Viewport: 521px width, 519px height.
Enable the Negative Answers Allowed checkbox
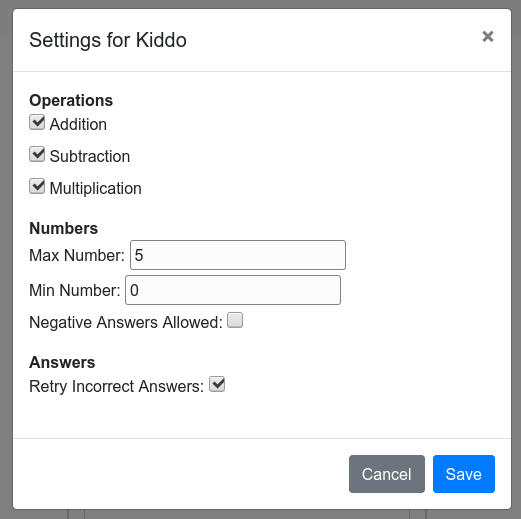[x=235, y=320]
